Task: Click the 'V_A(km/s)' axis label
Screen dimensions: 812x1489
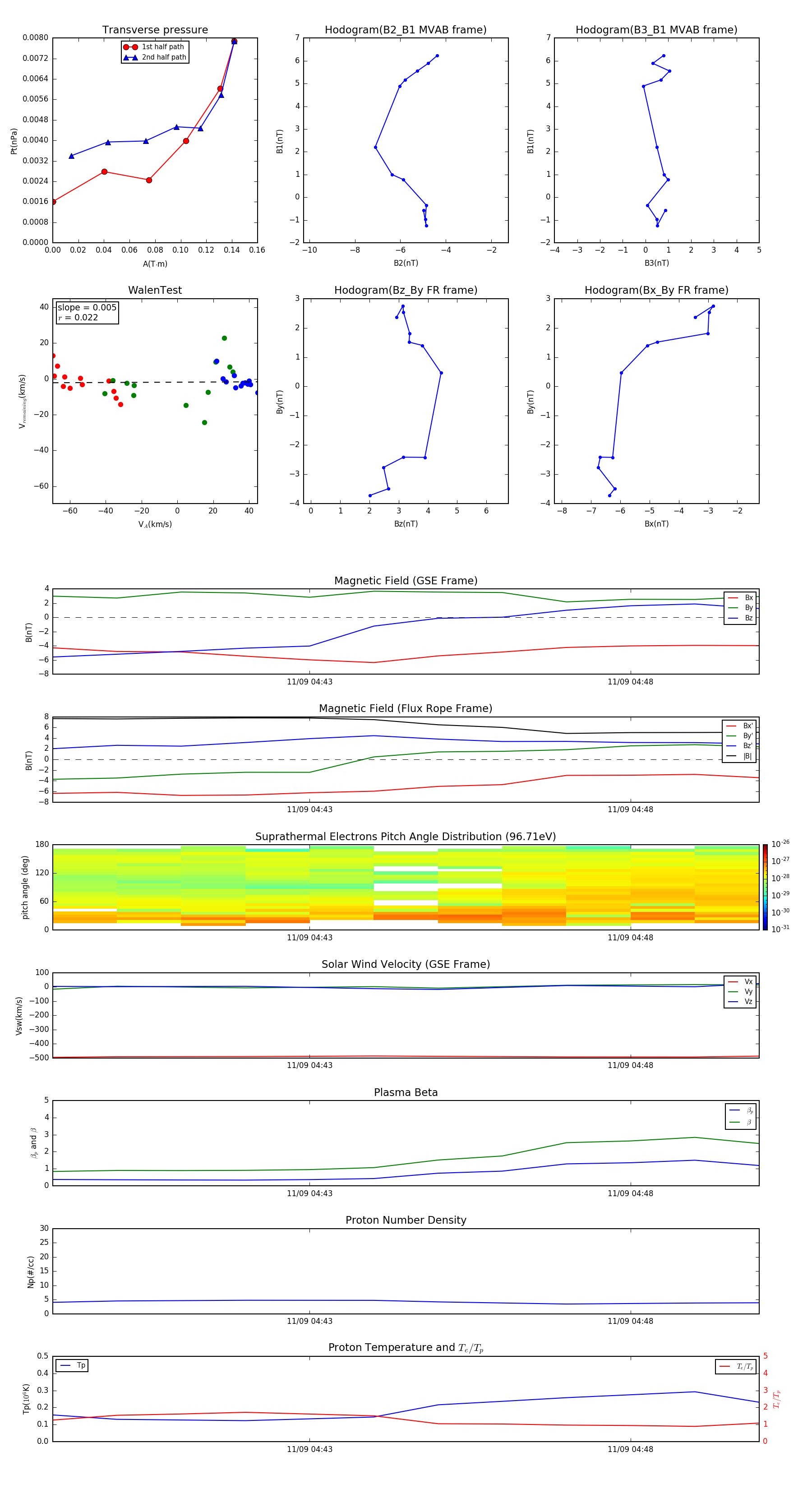Action: [155, 524]
